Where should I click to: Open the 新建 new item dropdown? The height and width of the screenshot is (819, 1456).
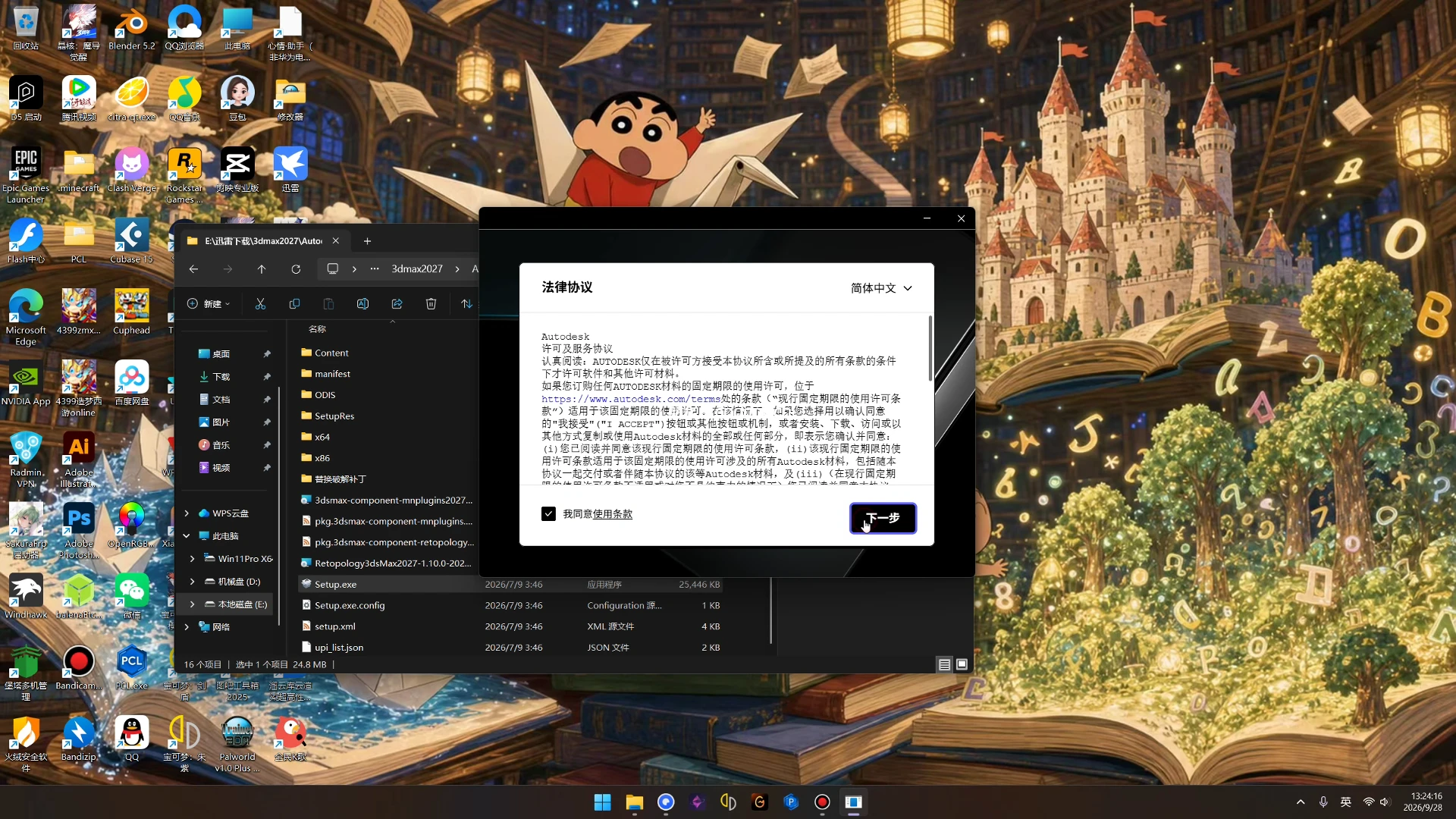209,304
